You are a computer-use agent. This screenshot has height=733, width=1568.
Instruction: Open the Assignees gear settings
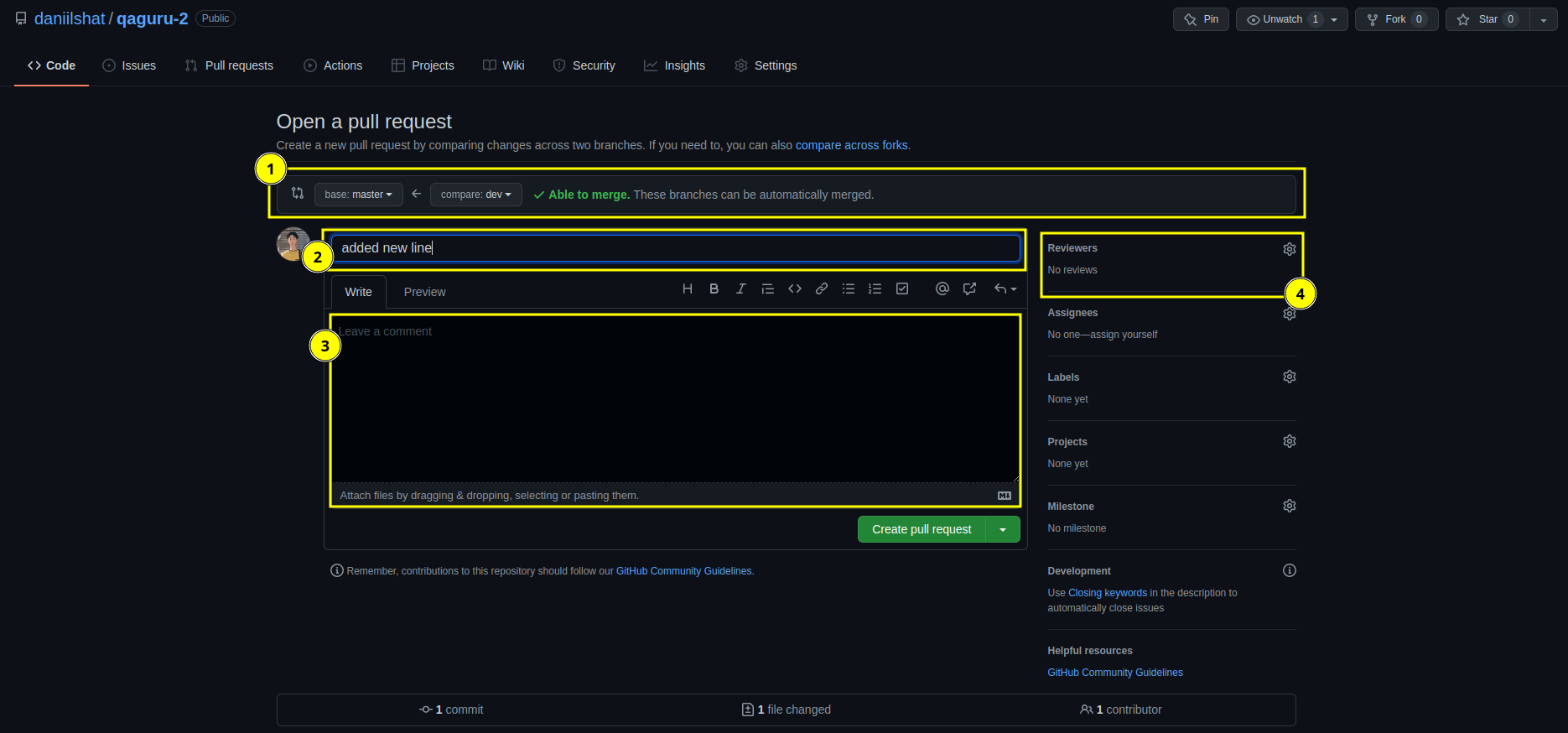(1290, 314)
